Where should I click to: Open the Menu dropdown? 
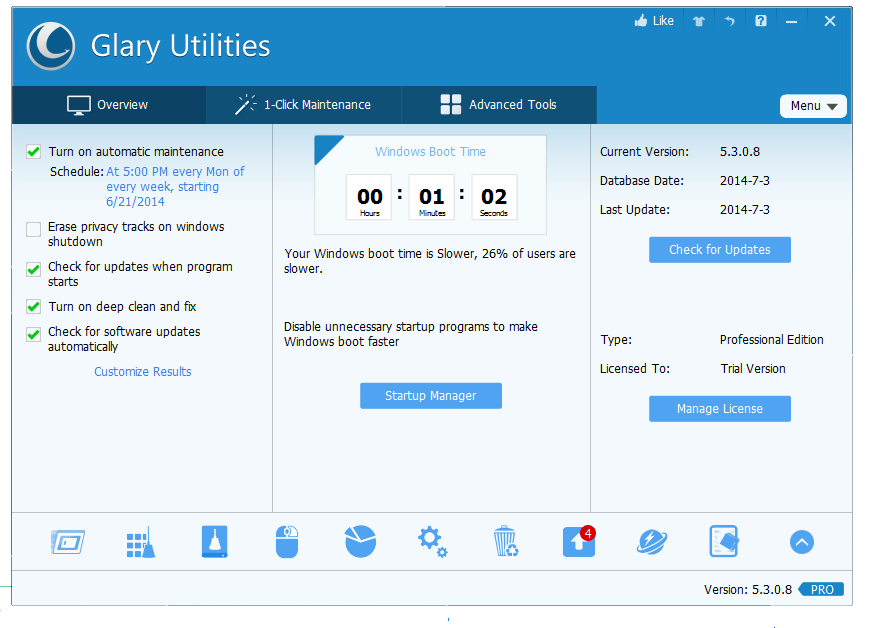click(x=813, y=106)
